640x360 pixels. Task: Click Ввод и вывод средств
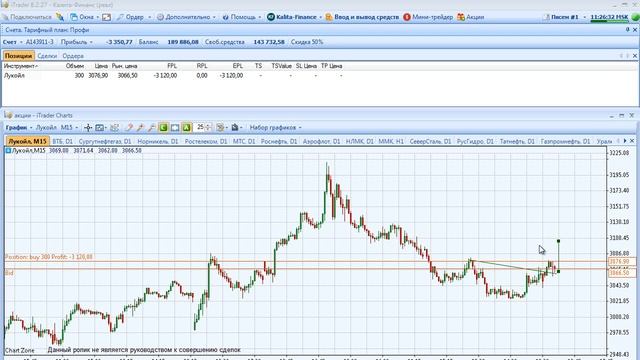(x=362, y=17)
